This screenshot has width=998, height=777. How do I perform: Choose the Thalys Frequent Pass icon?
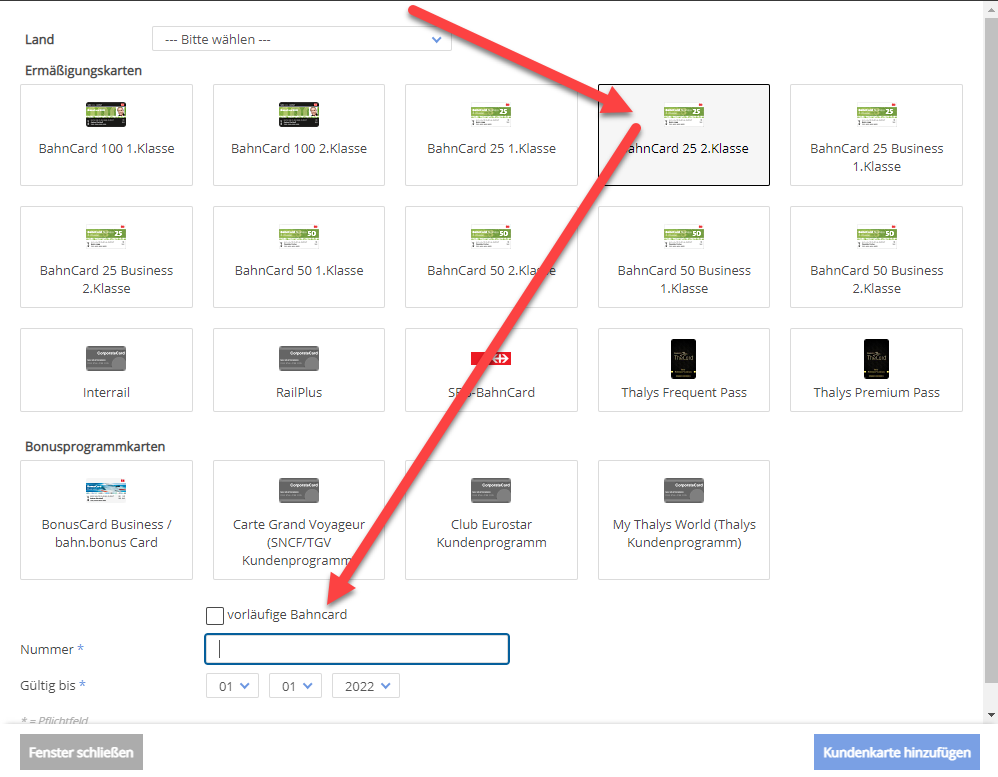coord(684,359)
